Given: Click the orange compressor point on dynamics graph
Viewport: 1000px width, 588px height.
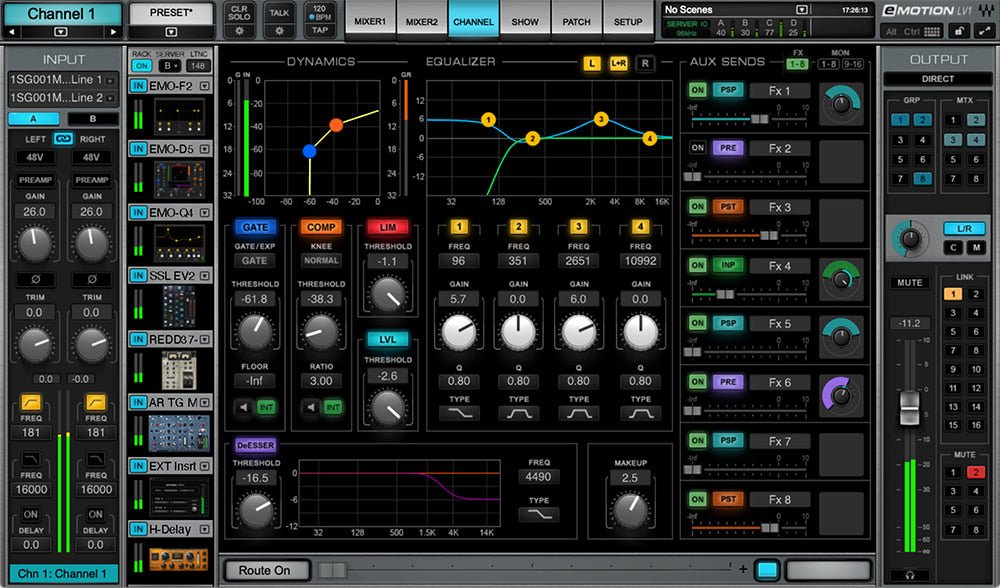Looking at the screenshot, I should point(336,125).
